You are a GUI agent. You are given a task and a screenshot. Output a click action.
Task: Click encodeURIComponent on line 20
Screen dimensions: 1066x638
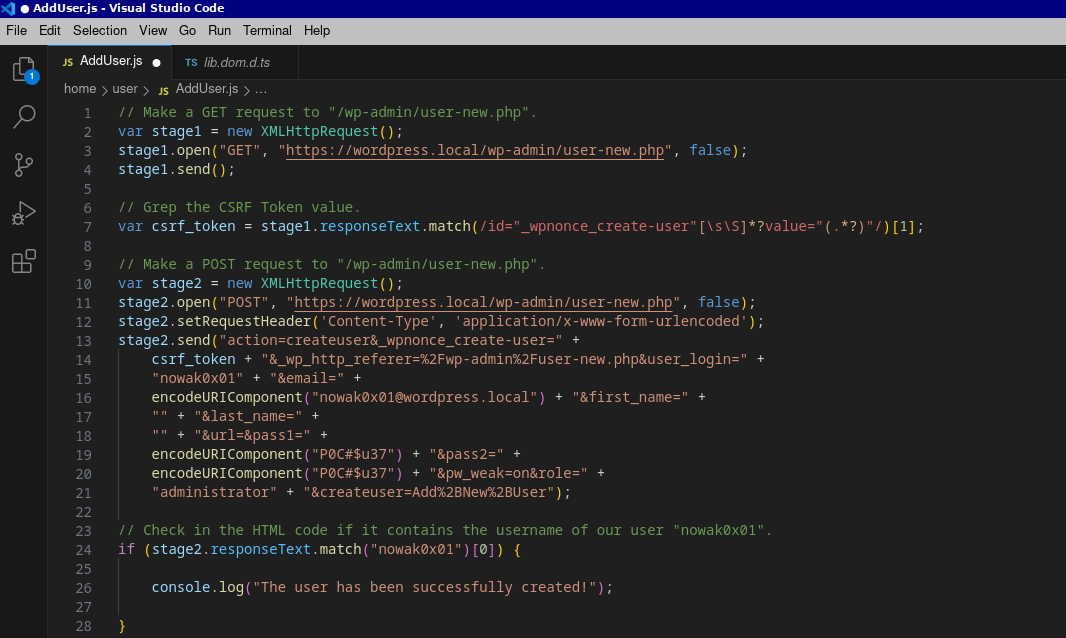(x=227, y=473)
